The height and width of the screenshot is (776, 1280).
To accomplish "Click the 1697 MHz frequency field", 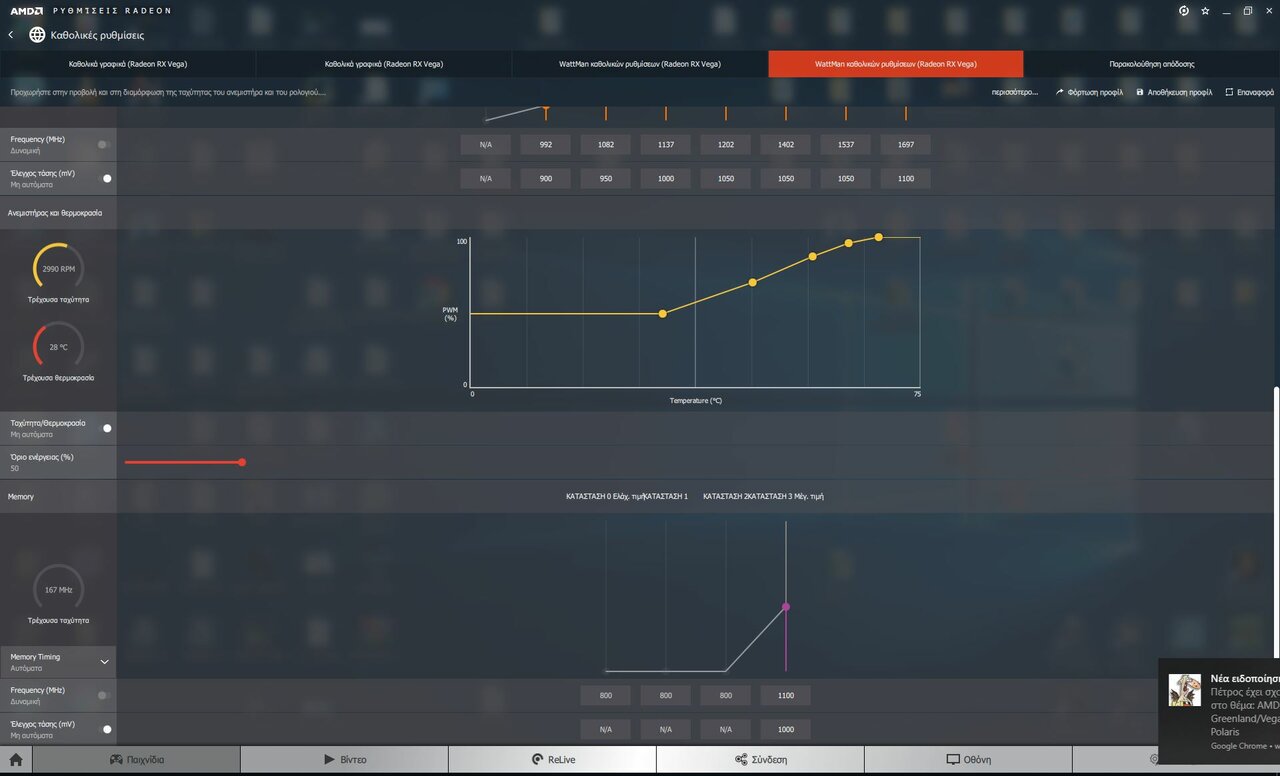I will (906, 145).
